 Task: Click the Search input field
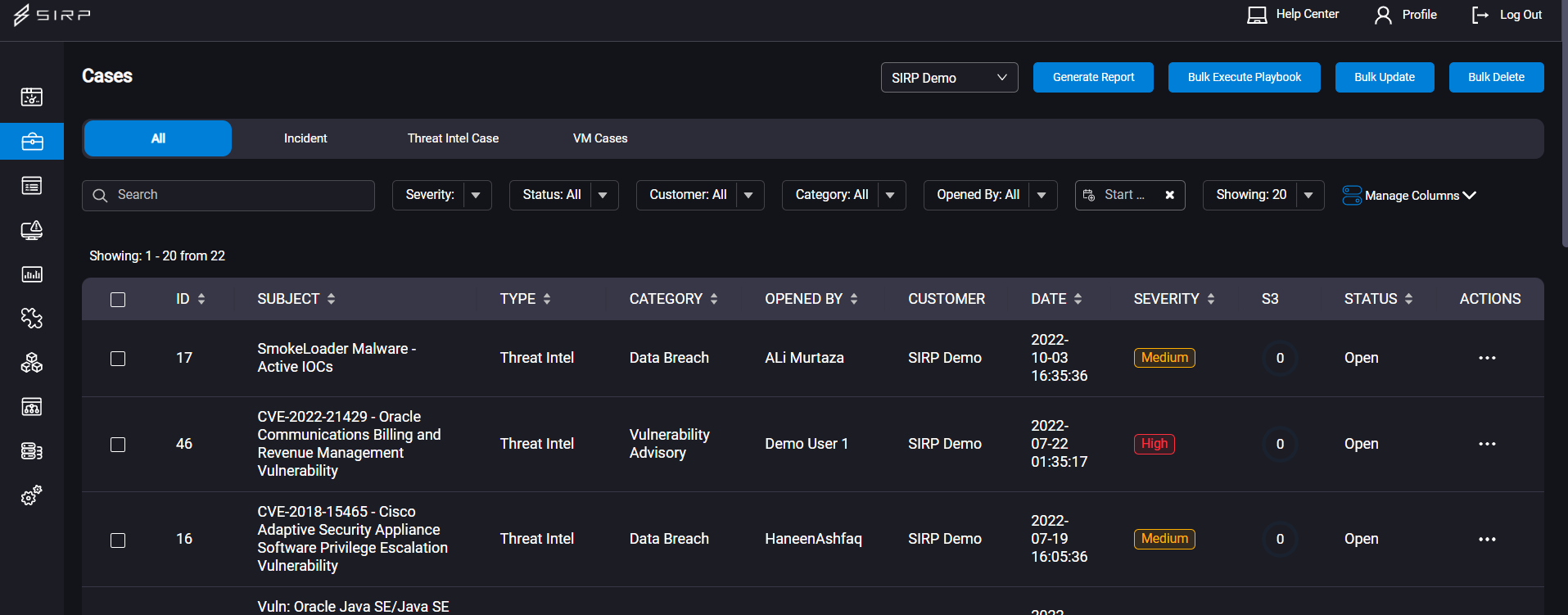point(228,196)
